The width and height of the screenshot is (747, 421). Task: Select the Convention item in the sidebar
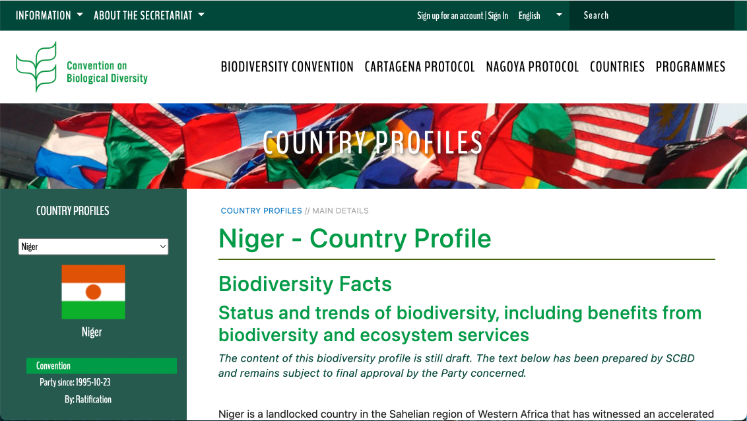pos(101,366)
